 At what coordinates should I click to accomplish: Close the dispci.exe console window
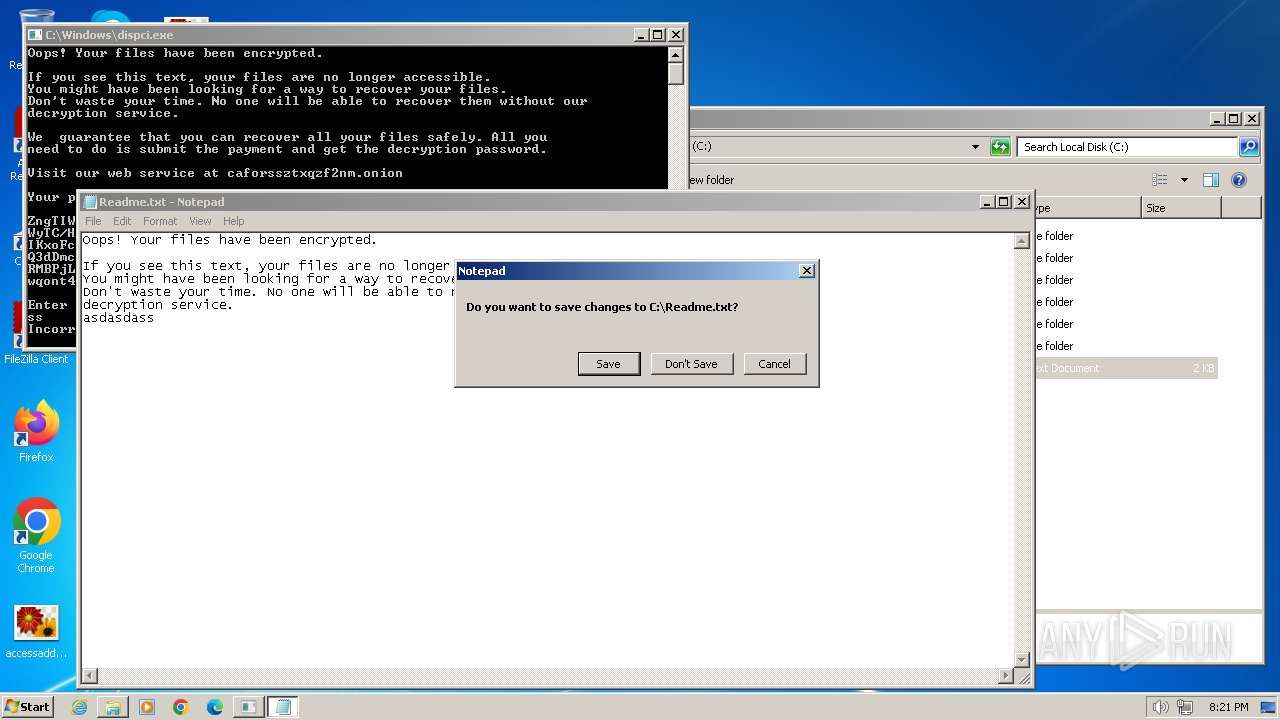(x=675, y=35)
